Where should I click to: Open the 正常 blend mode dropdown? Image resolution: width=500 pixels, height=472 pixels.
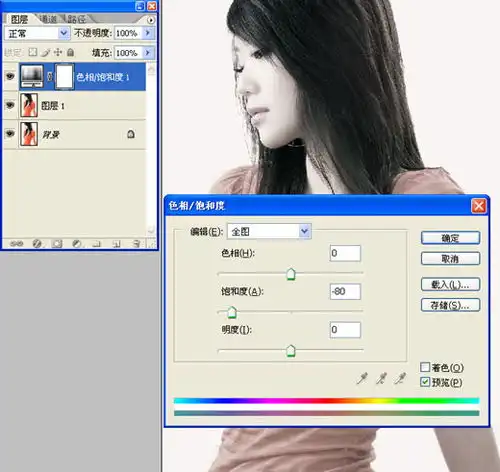tap(37, 33)
